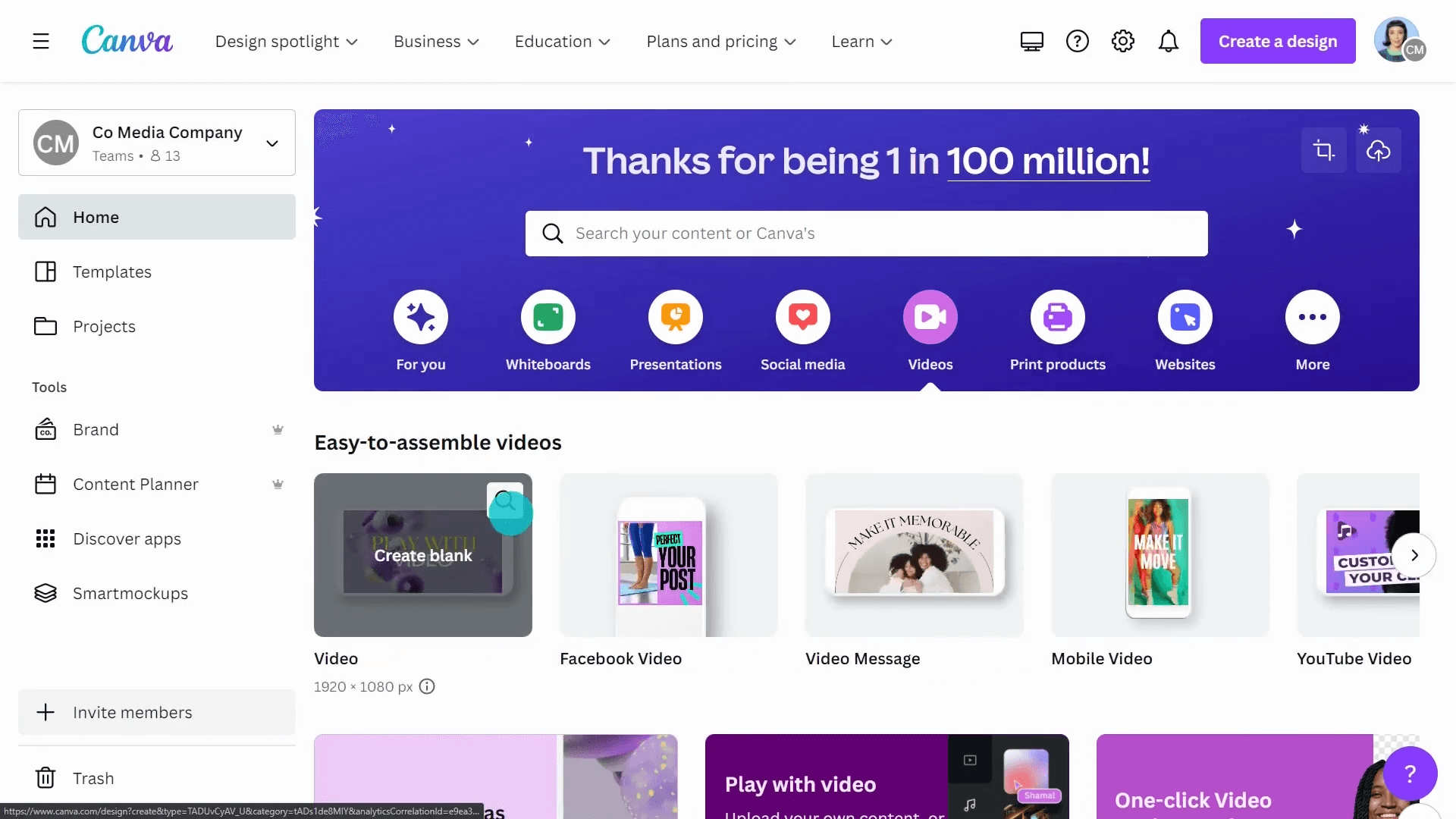Select the Social media category icon

(803, 317)
